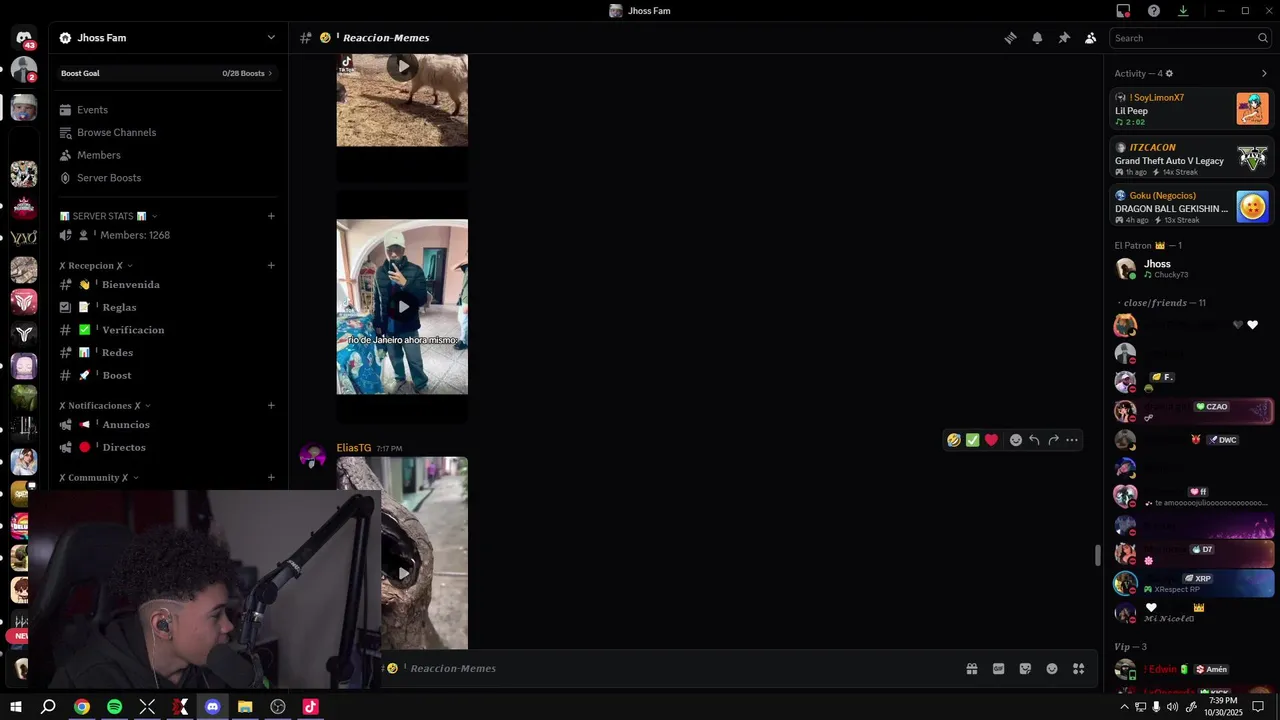Open Add Reaction smiley on message
The height and width of the screenshot is (720, 1280).
(x=1016, y=440)
